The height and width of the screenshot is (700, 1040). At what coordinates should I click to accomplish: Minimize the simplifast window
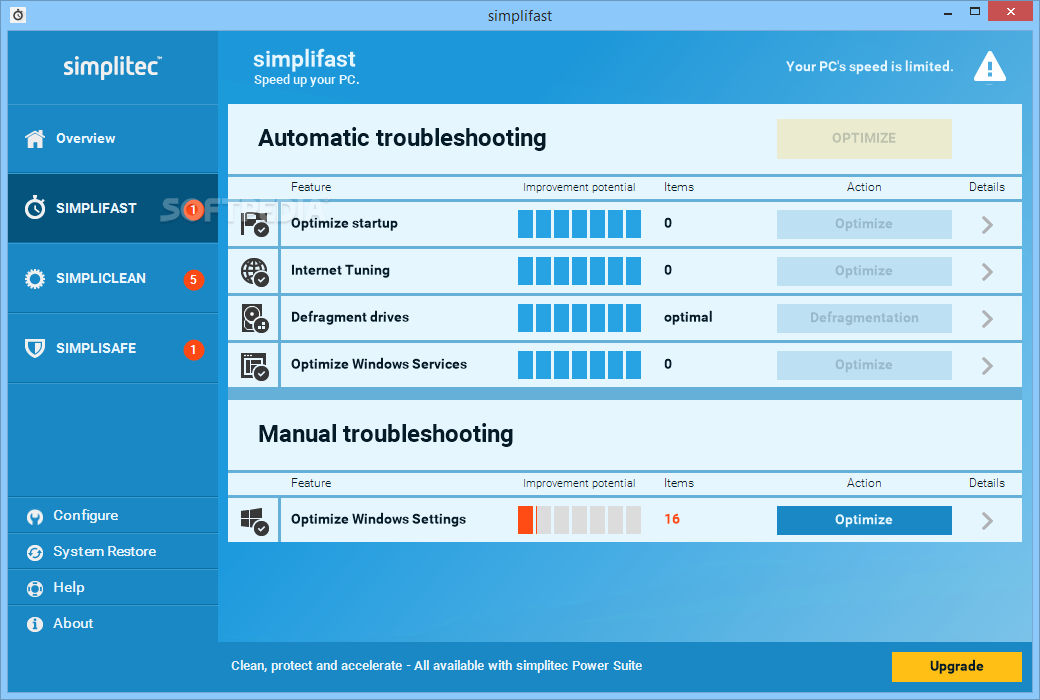click(948, 12)
